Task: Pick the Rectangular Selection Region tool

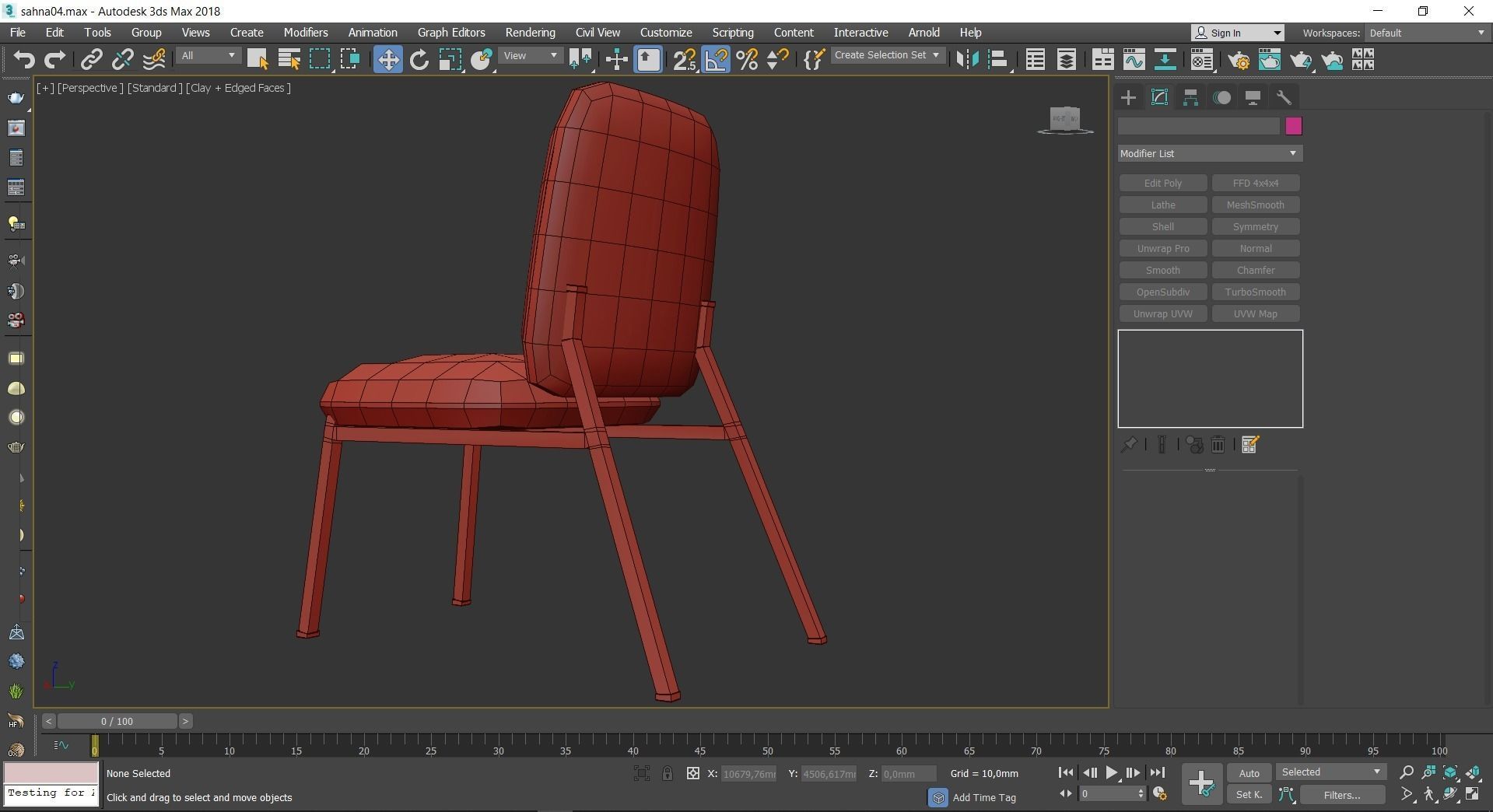Action: click(x=320, y=60)
